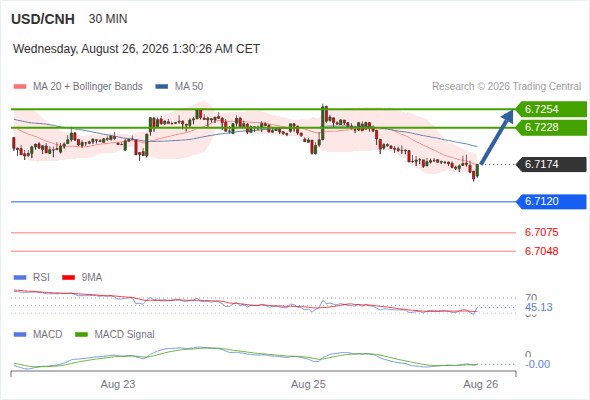Click the MA 20 + Bollinger Bands legend swatch
The width and height of the screenshot is (590, 400).
pos(20,87)
